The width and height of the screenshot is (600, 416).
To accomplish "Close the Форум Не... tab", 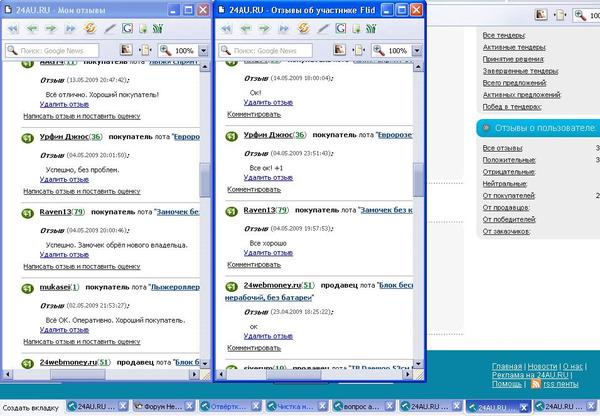I will (189, 406).
